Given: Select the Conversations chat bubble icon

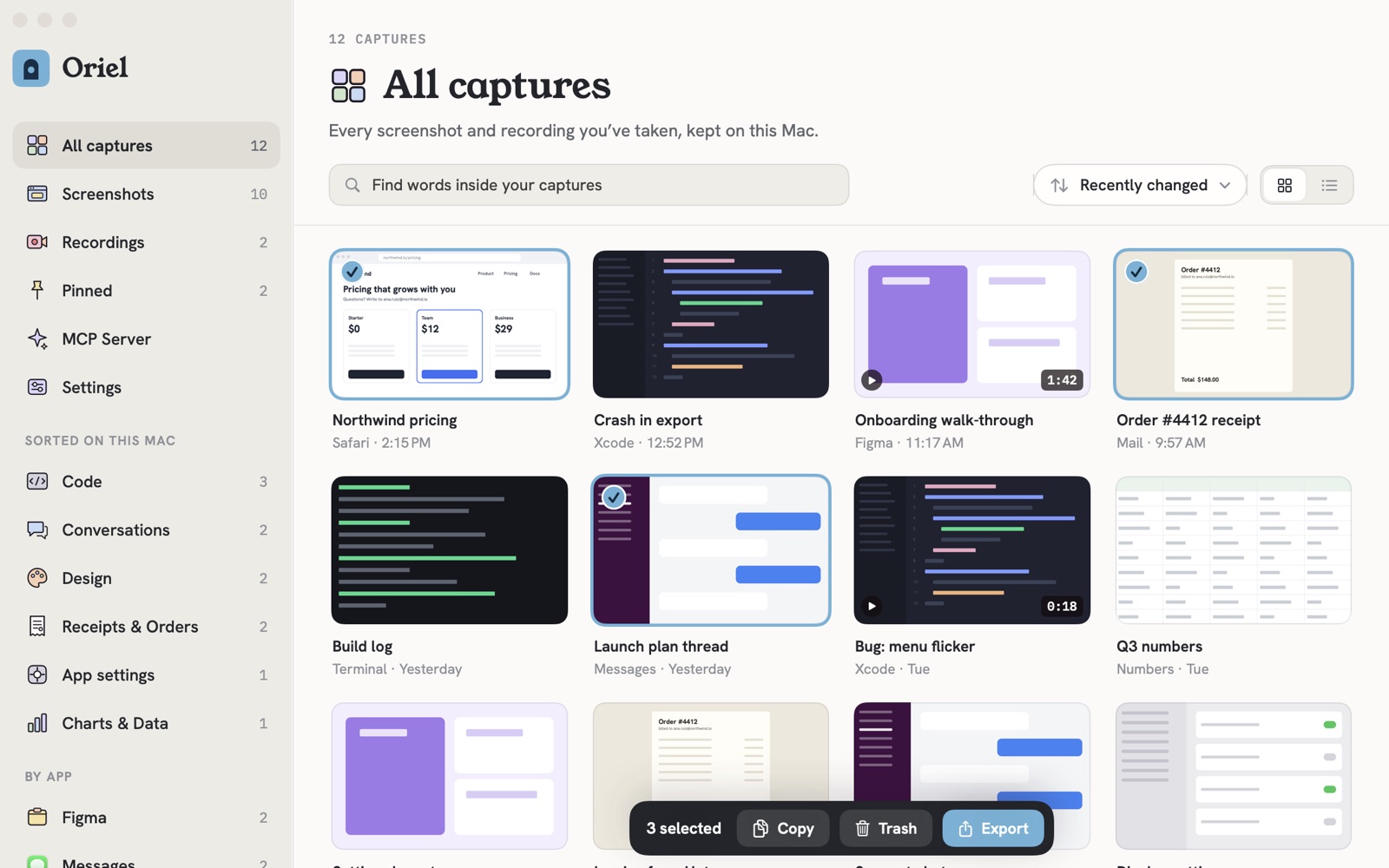Looking at the screenshot, I should 37,529.
